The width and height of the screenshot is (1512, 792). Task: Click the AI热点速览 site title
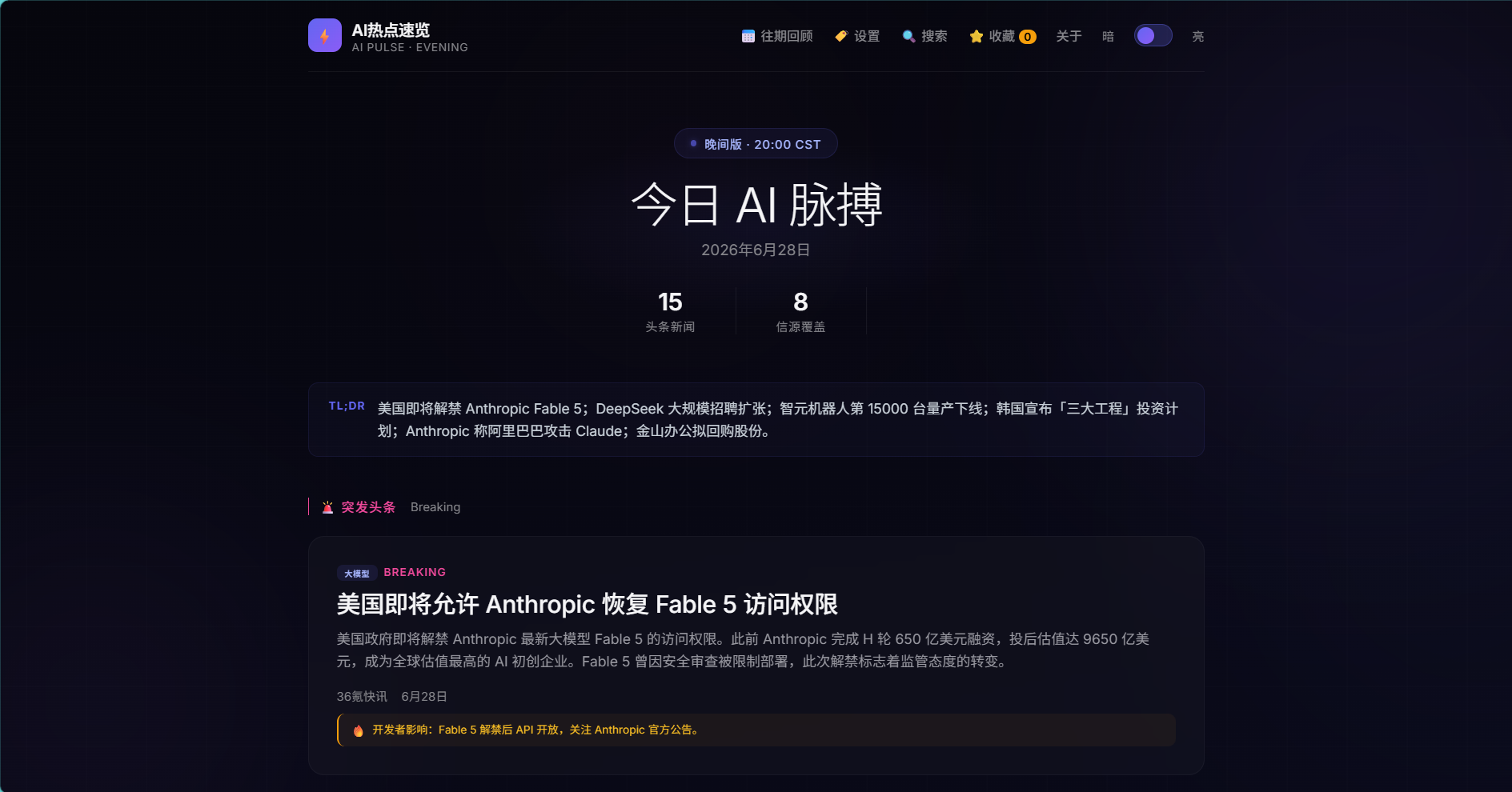(x=391, y=30)
